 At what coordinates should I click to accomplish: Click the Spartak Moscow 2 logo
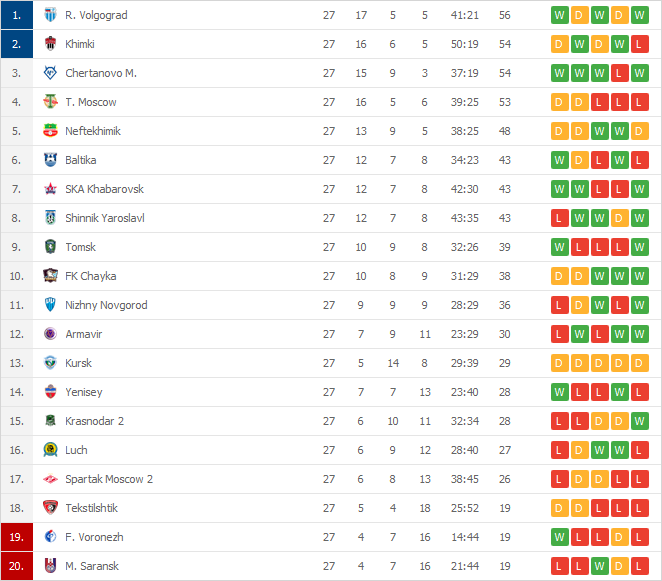click(50, 479)
